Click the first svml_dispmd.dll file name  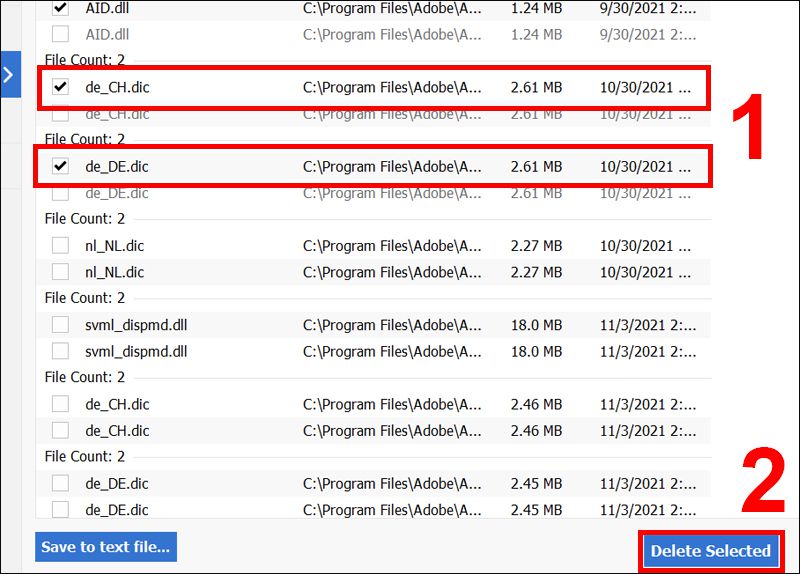coord(136,325)
